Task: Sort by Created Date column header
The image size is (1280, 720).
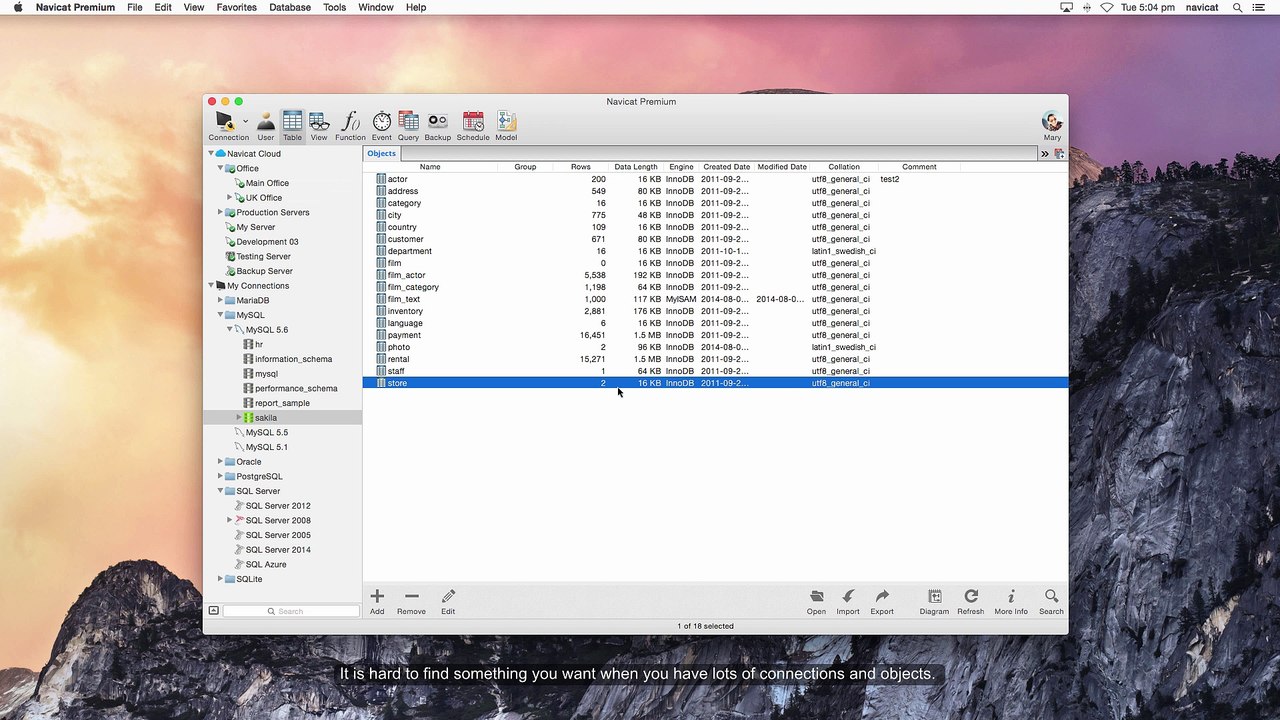Action: 726,167
